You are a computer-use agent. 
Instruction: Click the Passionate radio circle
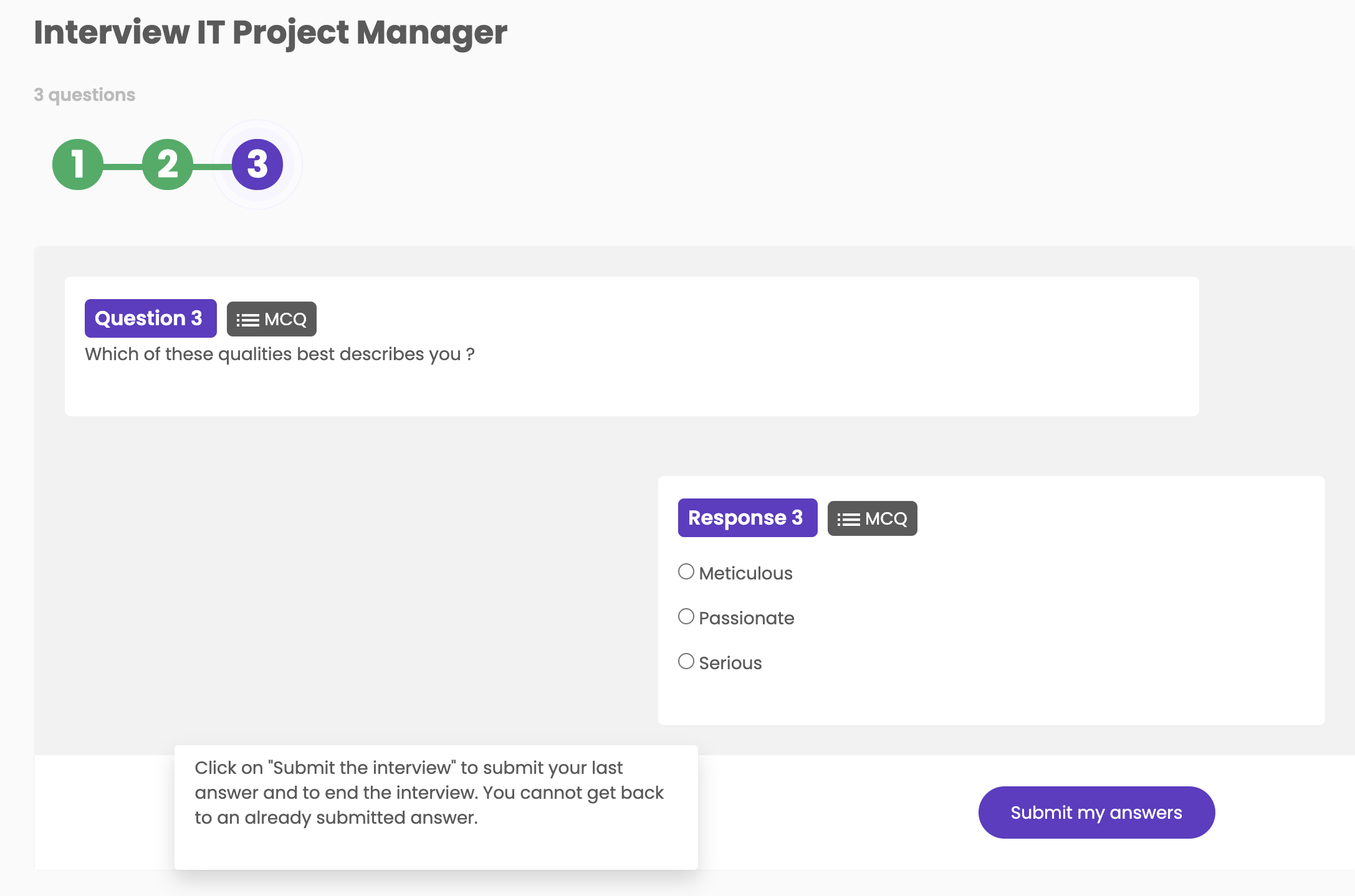(x=686, y=616)
